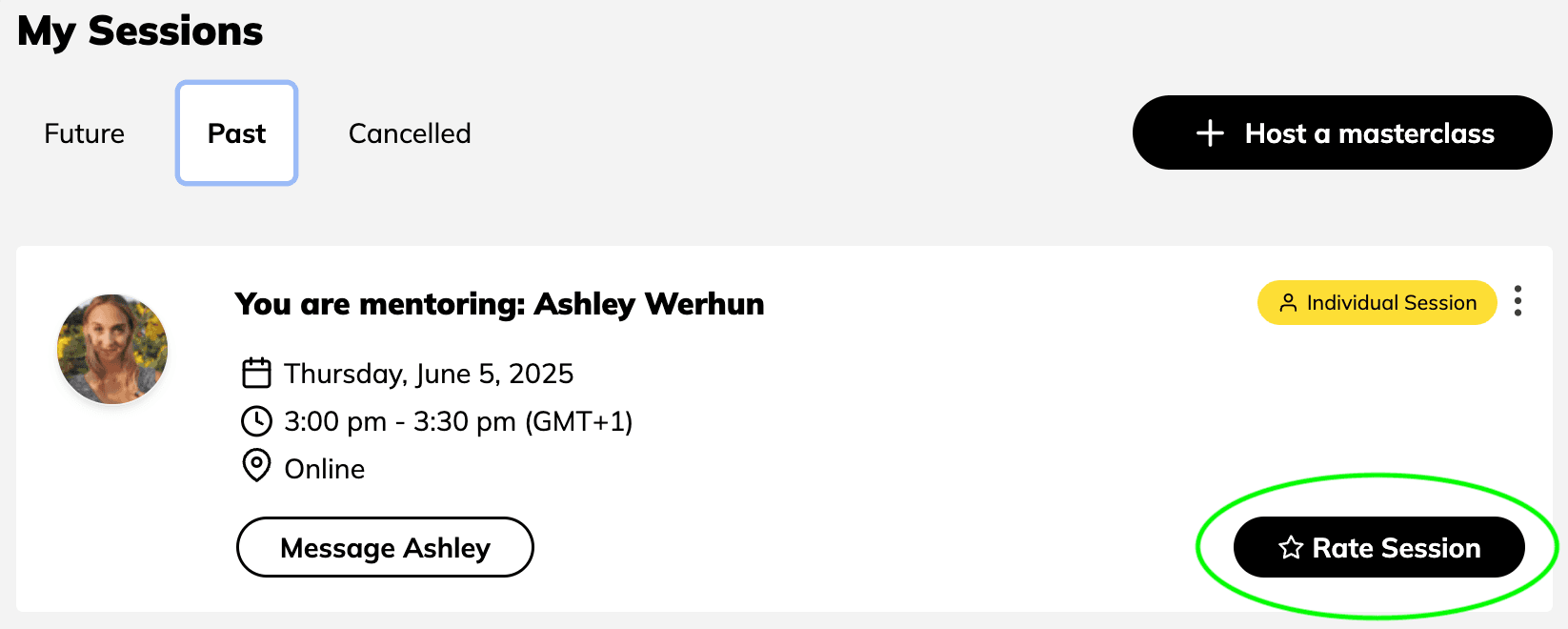This screenshot has height=629, width=1568.
Task: Select the Past sessions tab
Action: tap(236, 133)
